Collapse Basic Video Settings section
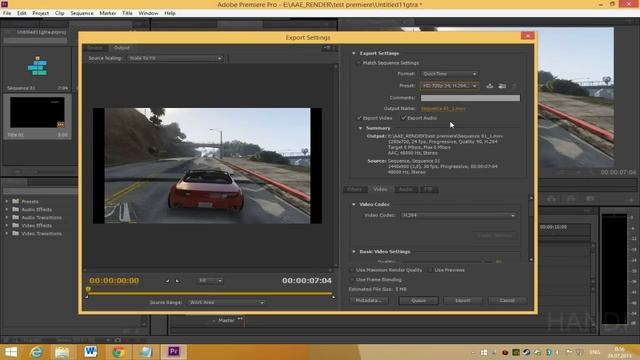The width and height of the screenshot is (640, 360). pos(354,252)
